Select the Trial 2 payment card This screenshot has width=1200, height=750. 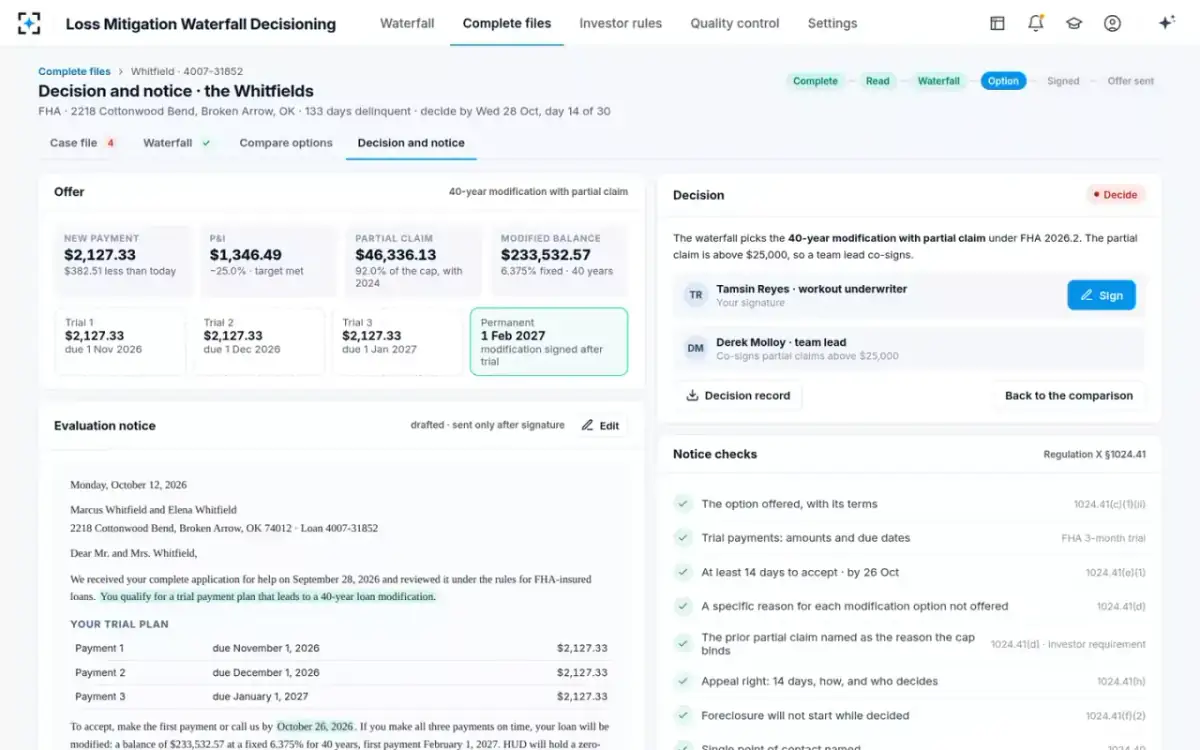(x=259, y=341)
